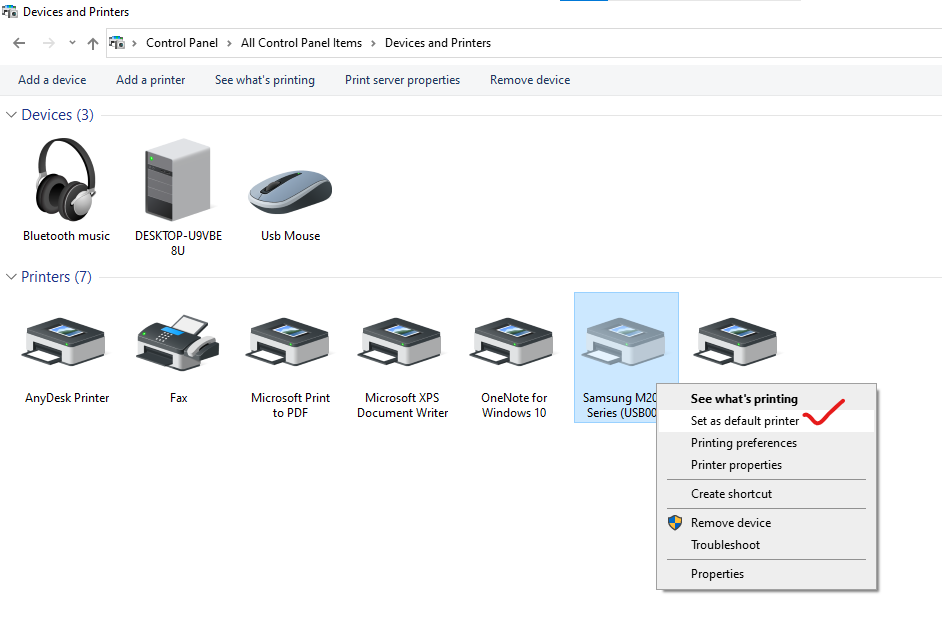Image resolution: width=942 pixels, height=641 pixels.
Task: Expand the chevron after All Control Panel Items
Action: click(373, 43)
